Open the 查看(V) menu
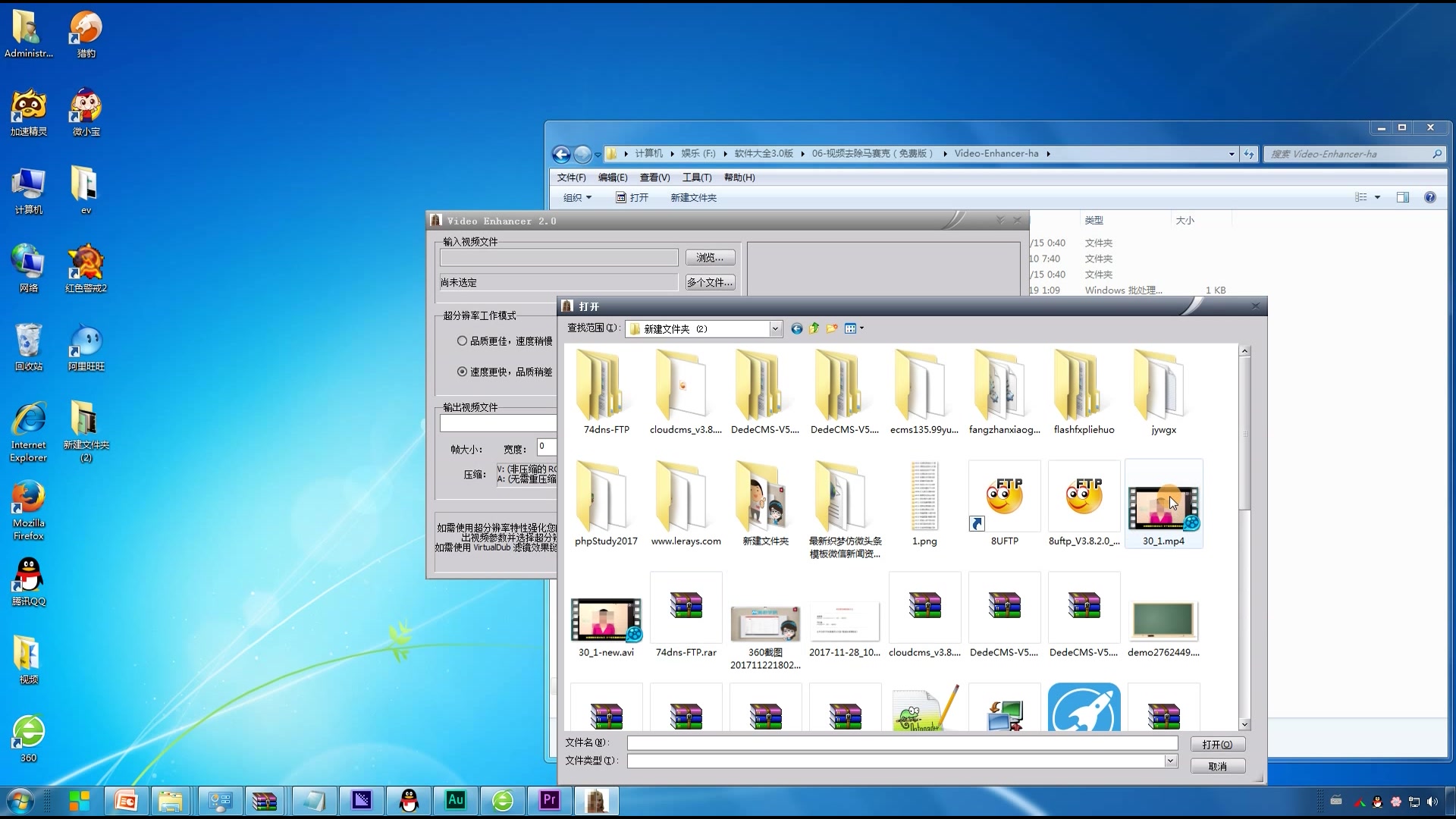Screen dimensions: 1456x819 [654, 177]
